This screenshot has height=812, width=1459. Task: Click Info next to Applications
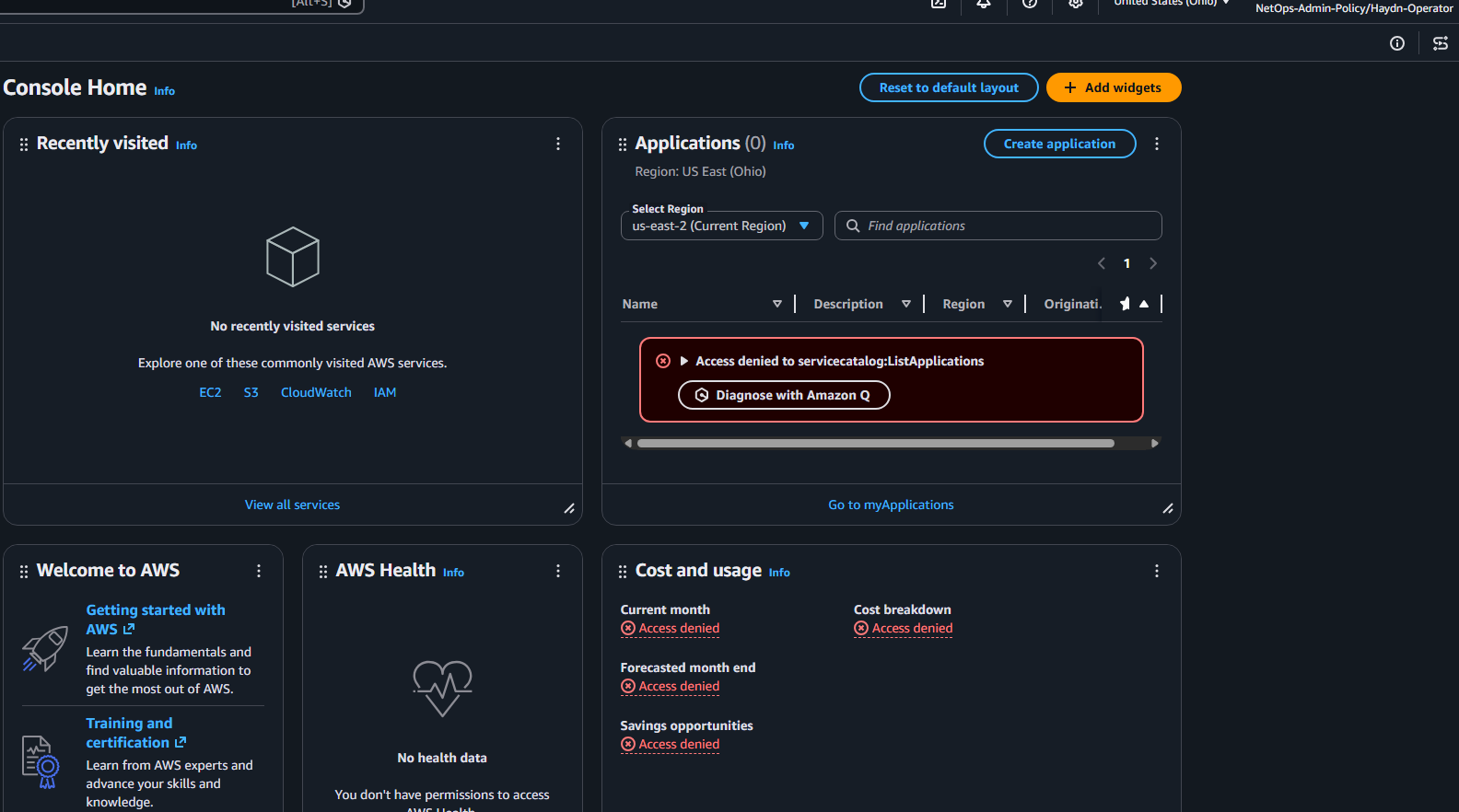(783, 145)
